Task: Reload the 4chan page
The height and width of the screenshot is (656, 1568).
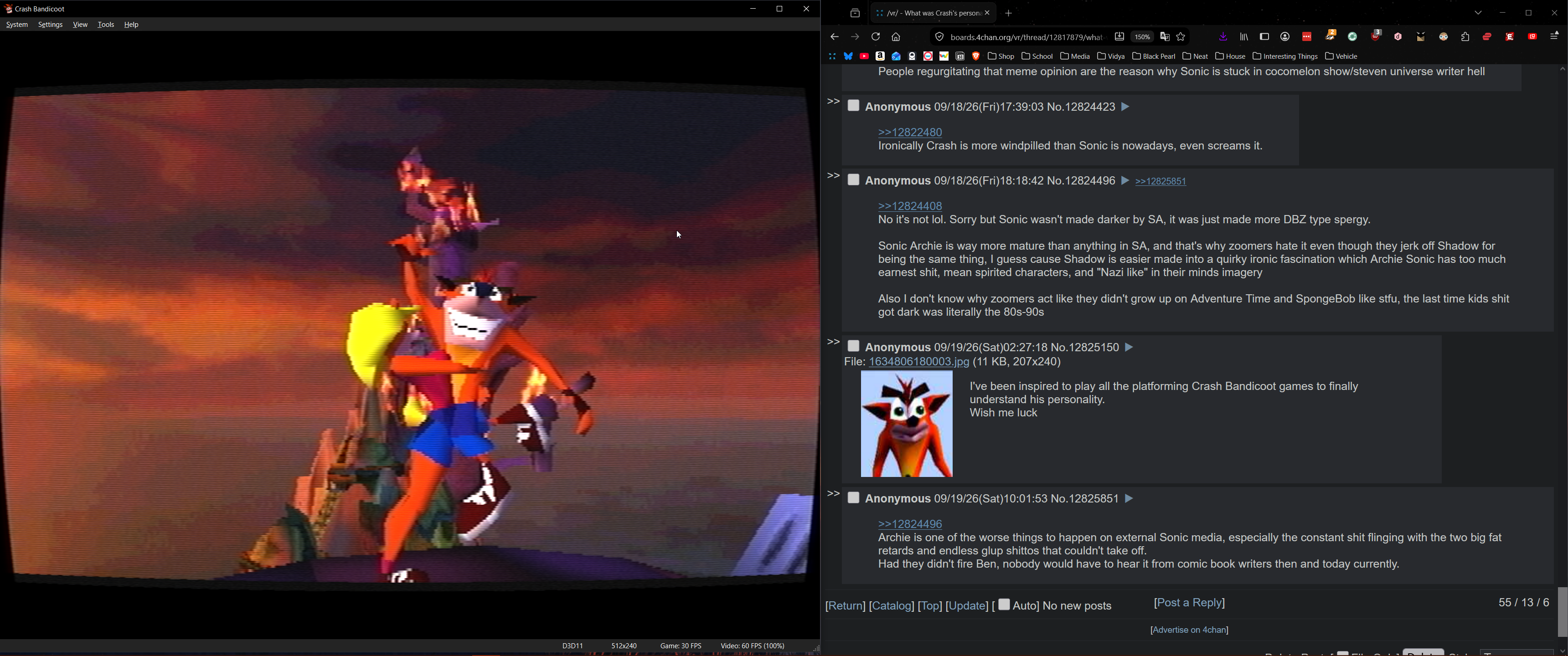Action: click(875, 37)
